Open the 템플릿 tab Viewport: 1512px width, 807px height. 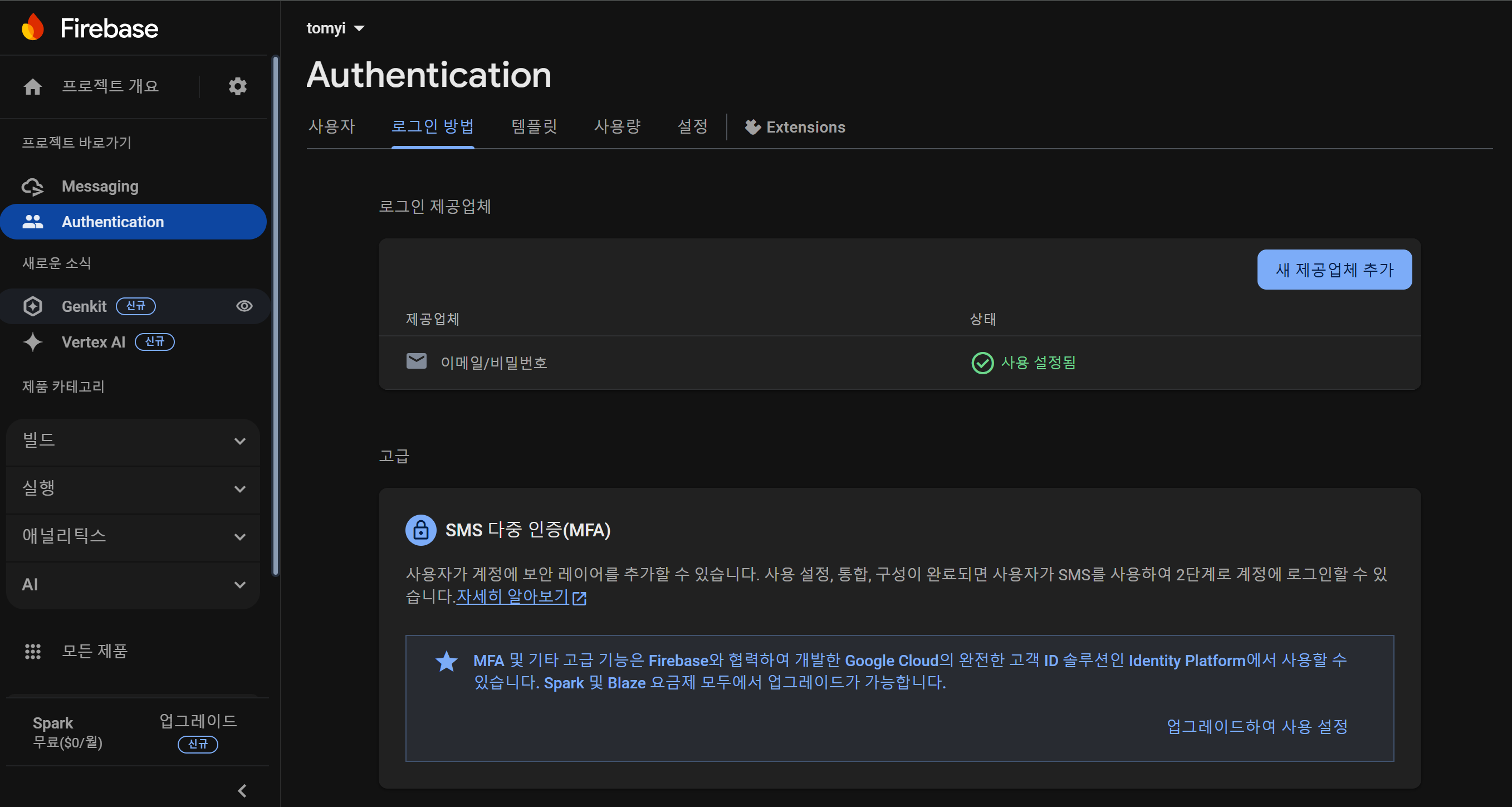coord(534,127)
